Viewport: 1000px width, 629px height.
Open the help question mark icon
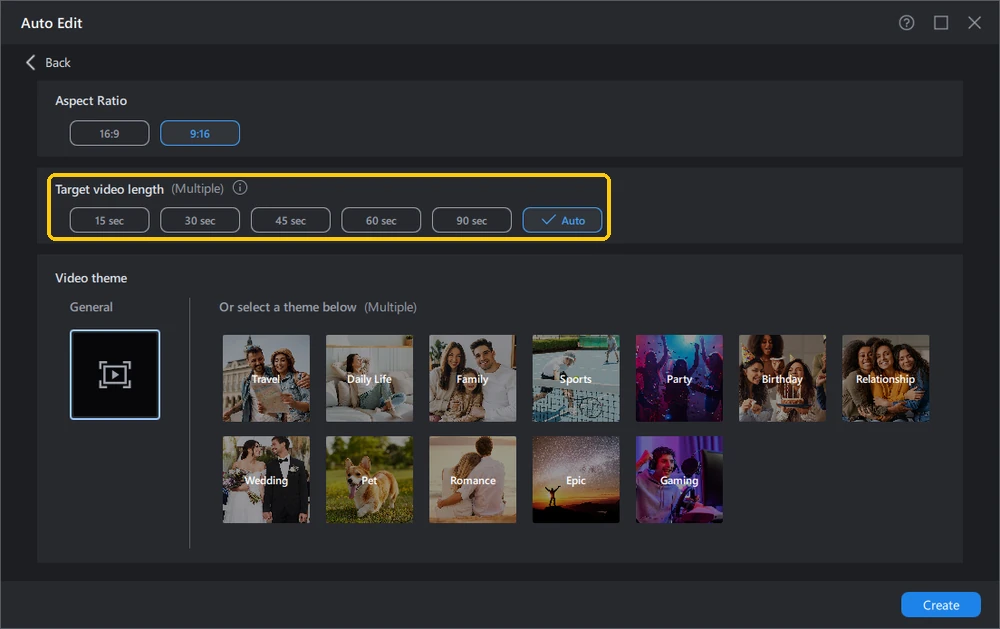click(x=906, y=23)
